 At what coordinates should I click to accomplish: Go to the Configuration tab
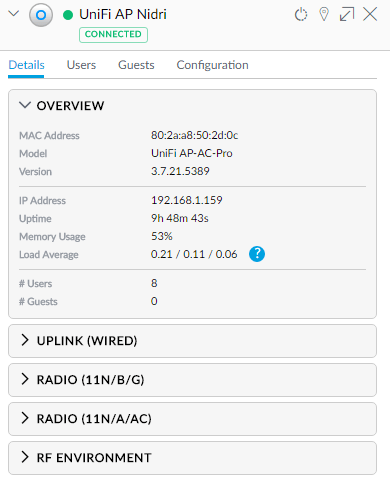pyautogui.click(x=212, y=65)
